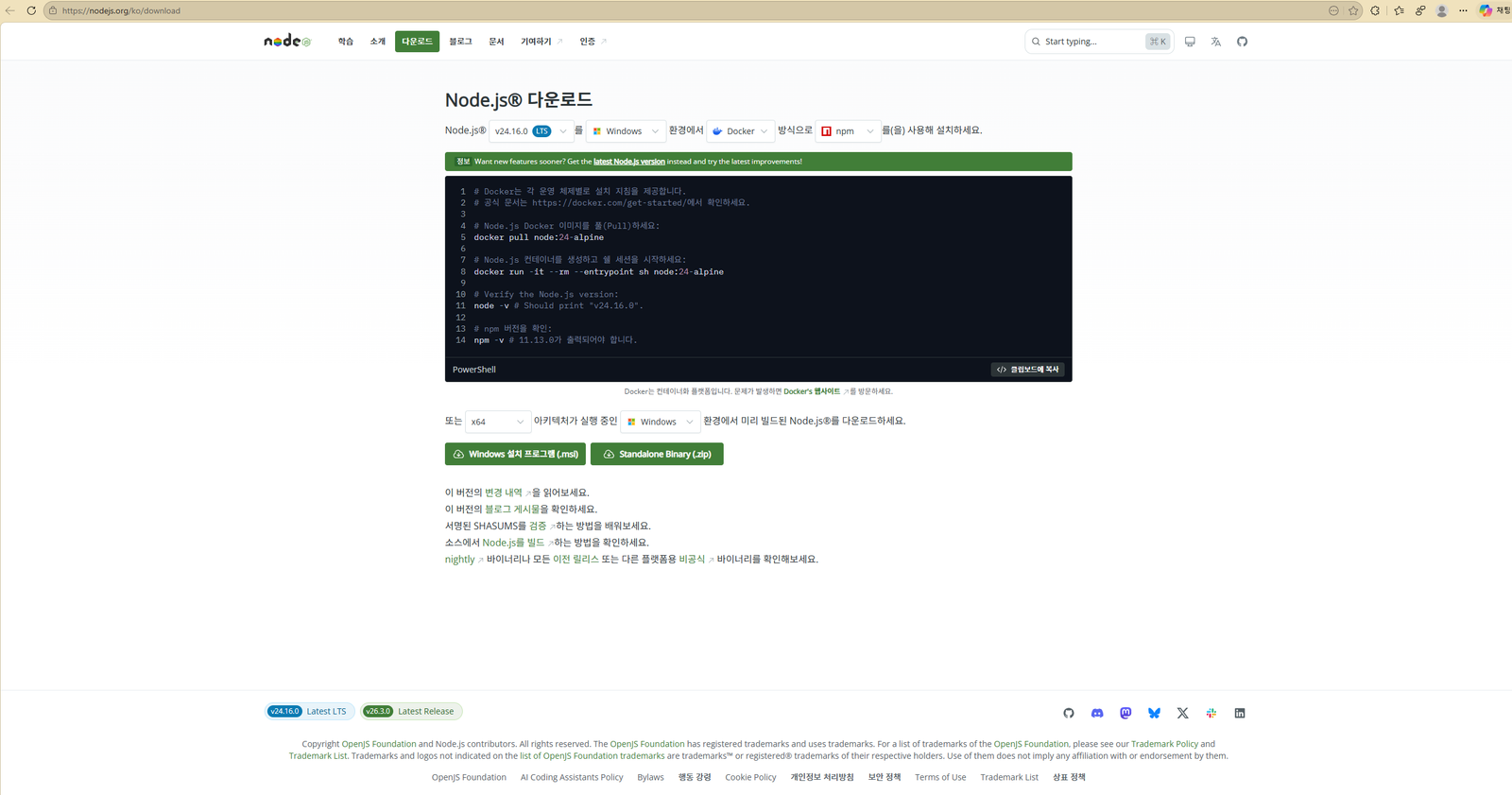
Task: Open the 이전 릴리스 link
Action: [x=576, y=560]
